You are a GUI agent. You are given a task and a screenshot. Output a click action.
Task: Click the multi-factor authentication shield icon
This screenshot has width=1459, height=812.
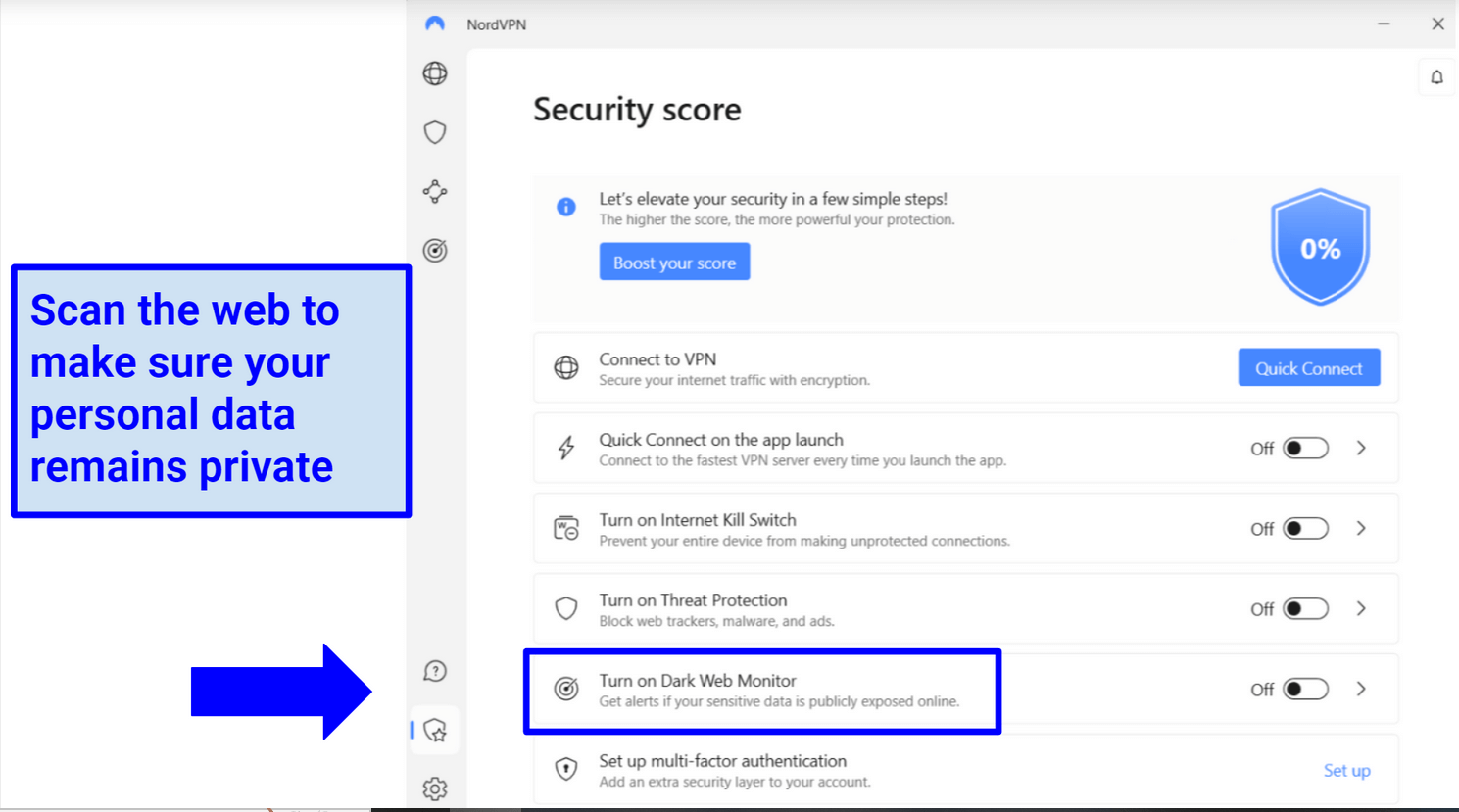pos(566,769)
